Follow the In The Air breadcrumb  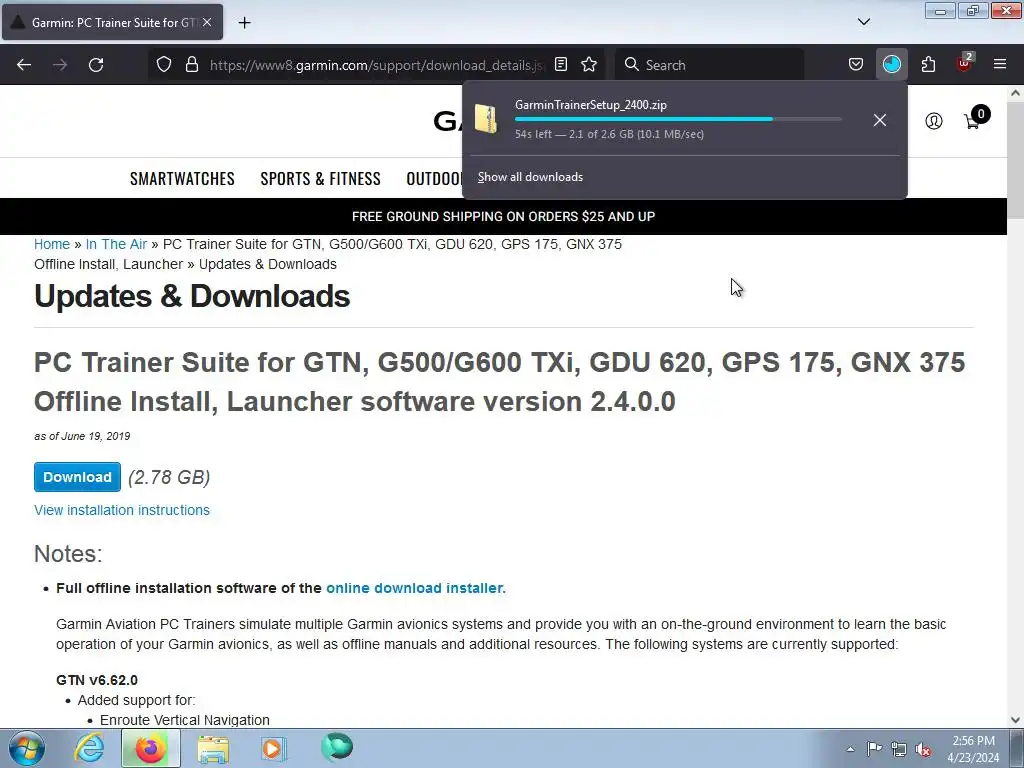pos(116,244)
